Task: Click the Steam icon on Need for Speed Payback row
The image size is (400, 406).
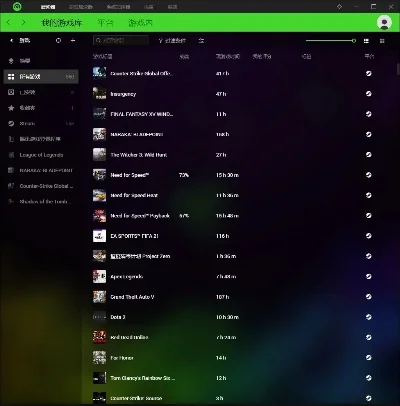Action: tap(369, 216)
